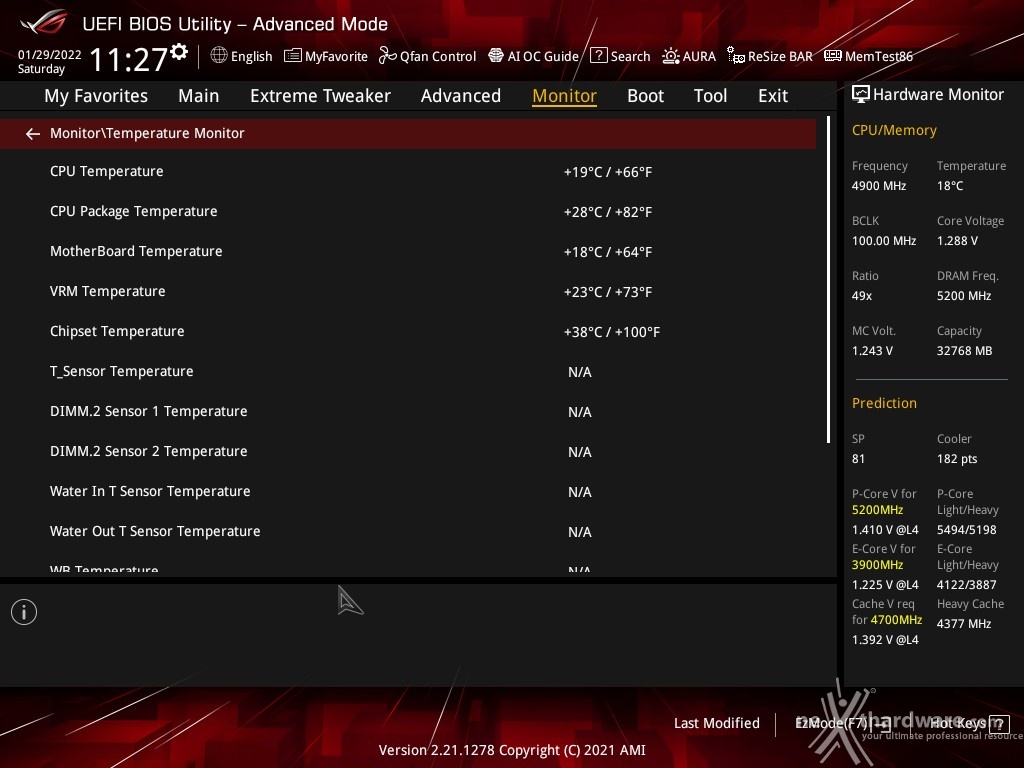Click the 1.288 V core voltage value
Image resolution: width=1024 pixels, height=768 pixels.
(x=957, y=241)
